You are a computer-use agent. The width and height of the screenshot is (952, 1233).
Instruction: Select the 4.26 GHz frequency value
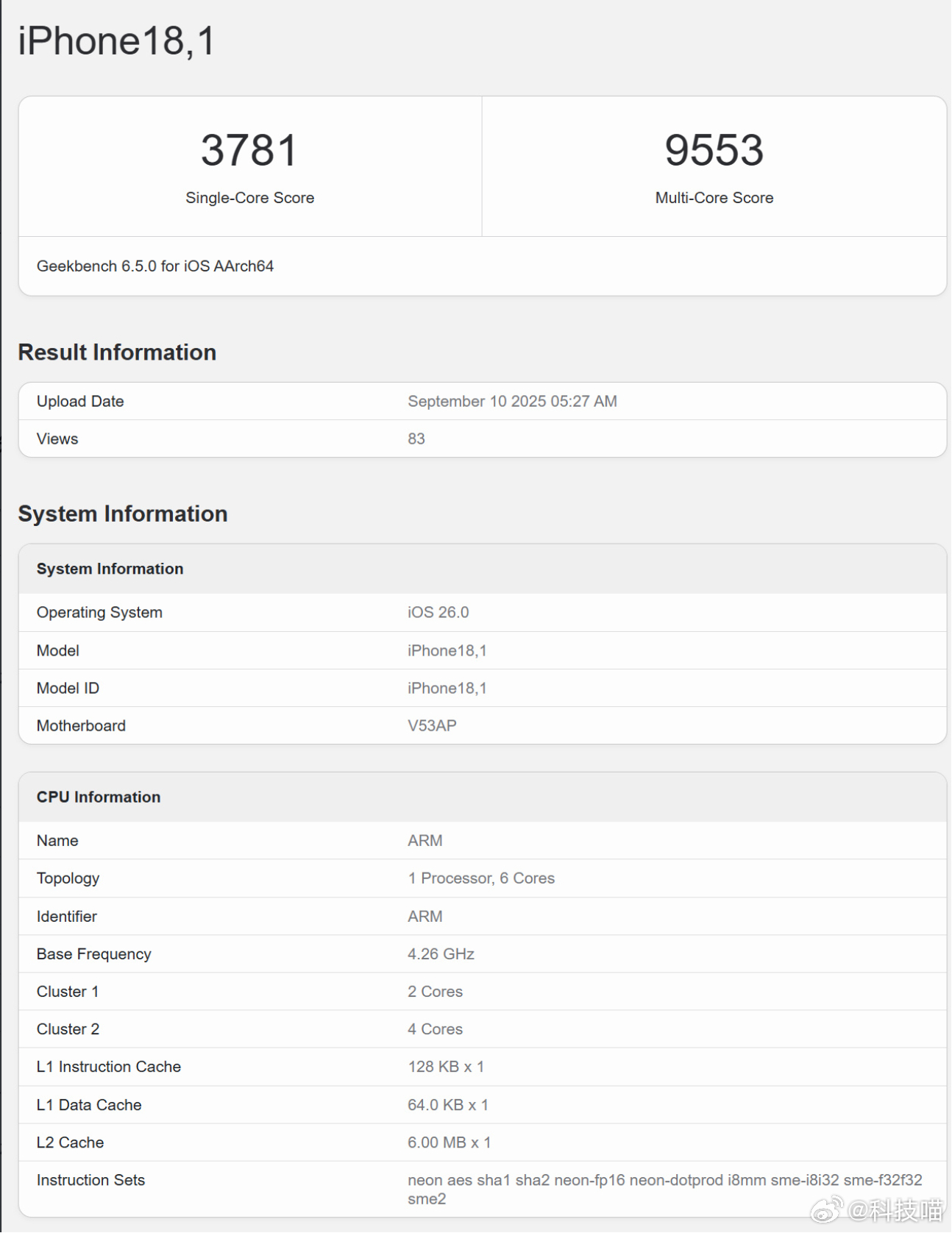[x=441, y=954]
